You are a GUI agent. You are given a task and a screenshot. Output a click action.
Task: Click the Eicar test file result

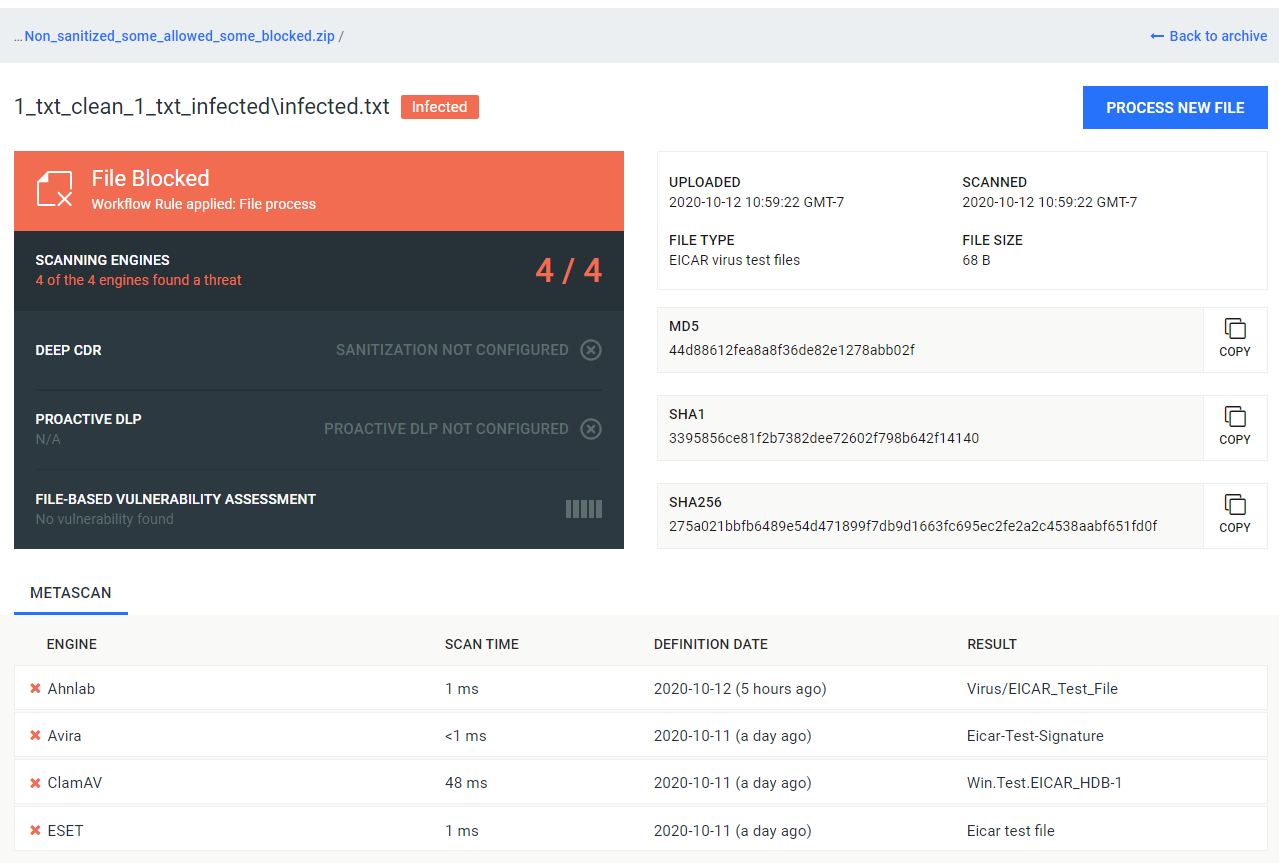(1011, 831)
